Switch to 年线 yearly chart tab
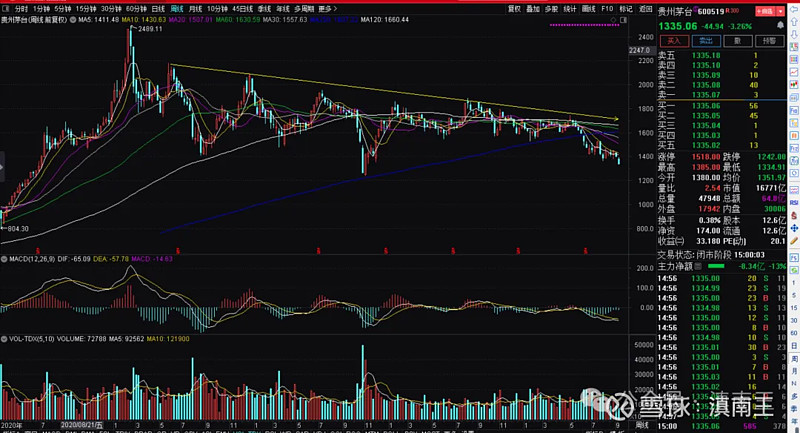Screen dimensions: 800x433 click(x=283, y=9)
